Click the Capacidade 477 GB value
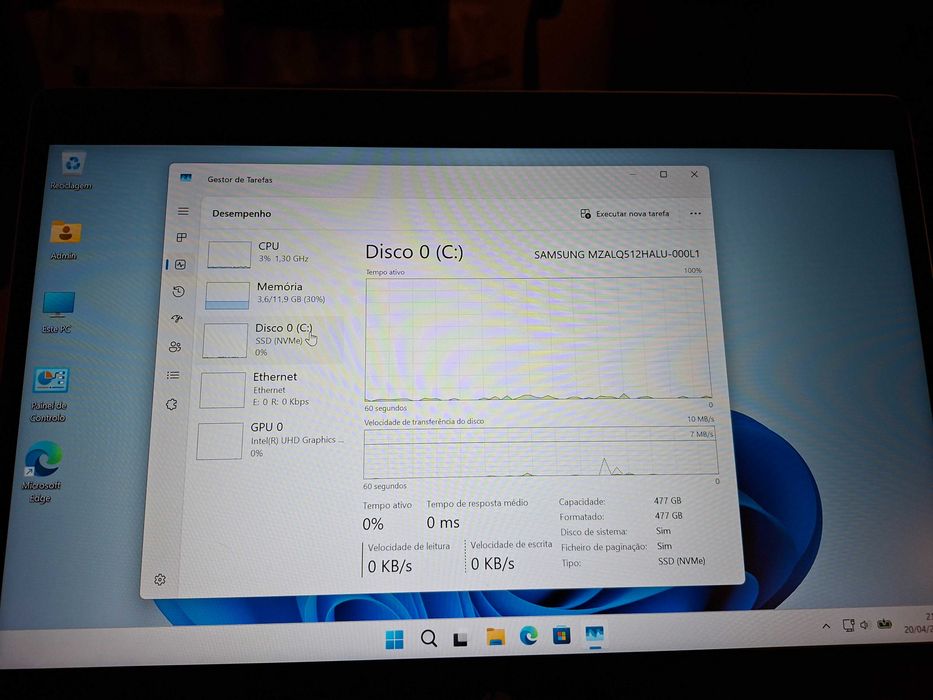Viewport: 933px width, 700px height. click(x=668, y=501)
